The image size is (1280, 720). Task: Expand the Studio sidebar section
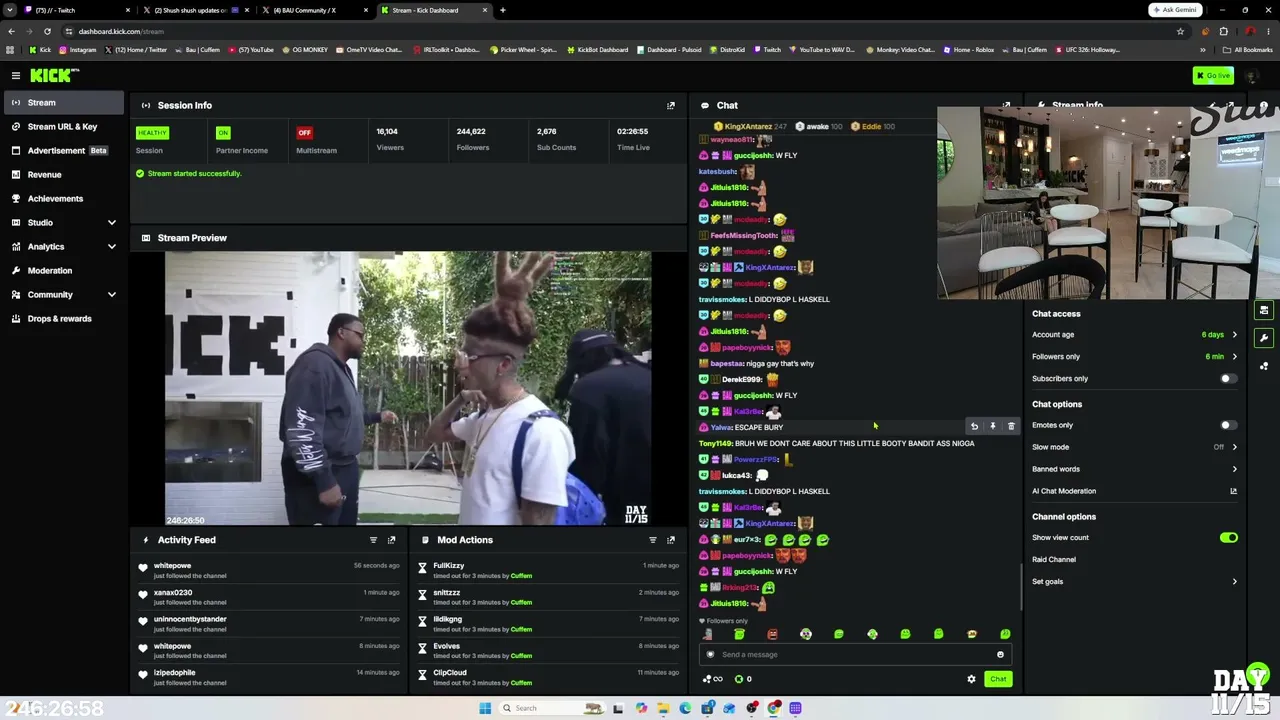point(112,223)
